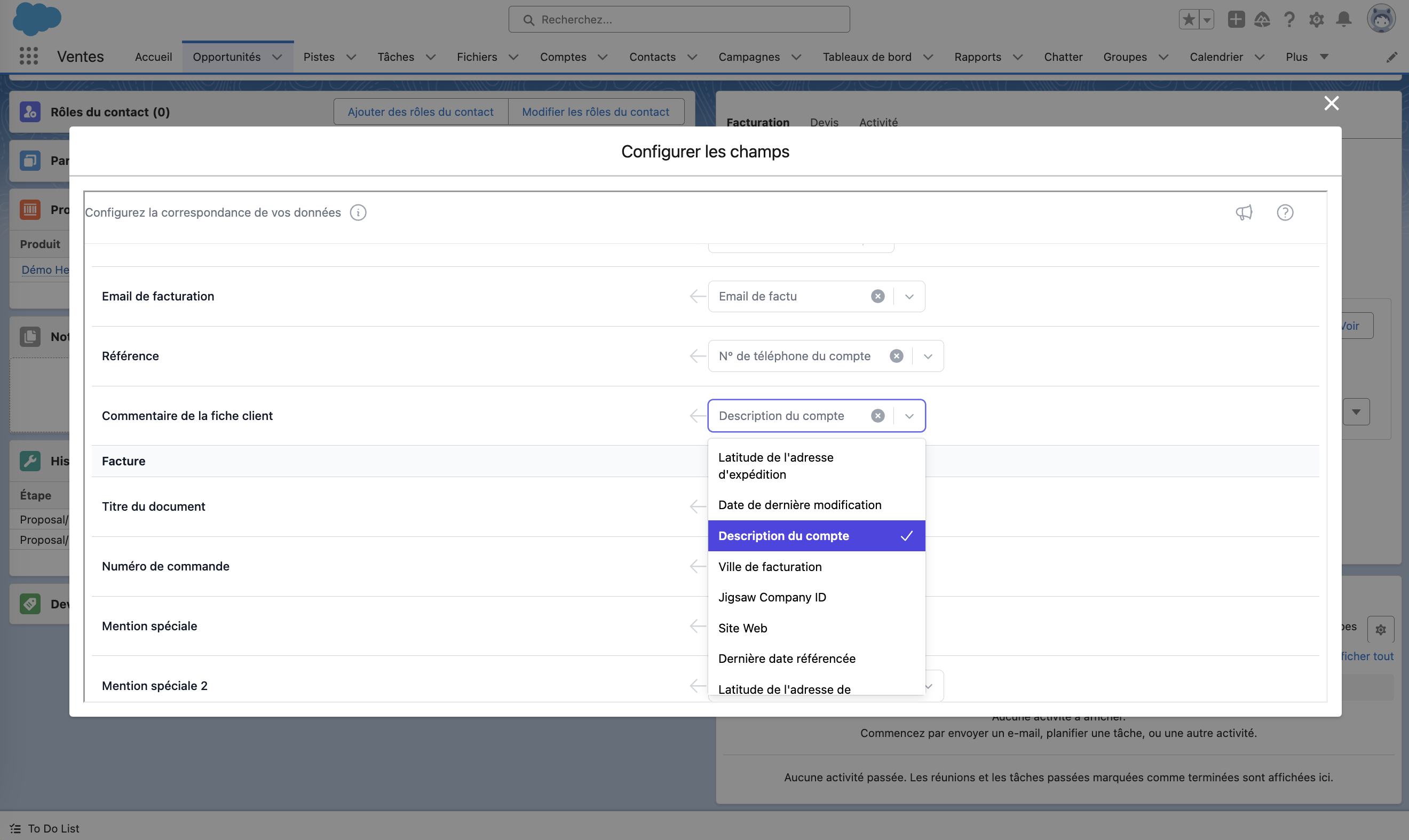Open the dropdown arrow button on right panel

pos(1356,411)
